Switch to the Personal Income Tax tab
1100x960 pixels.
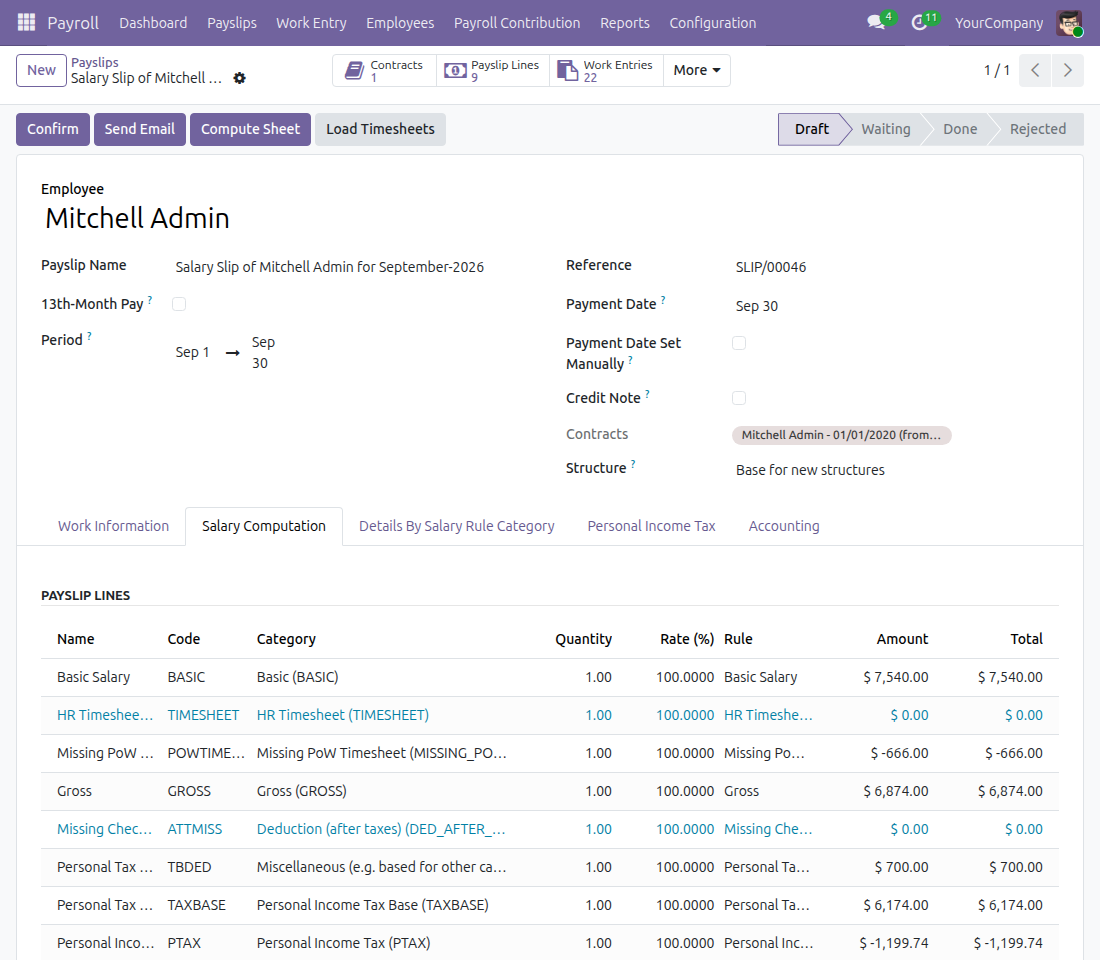pyautogui.click(x=651, y=526)
